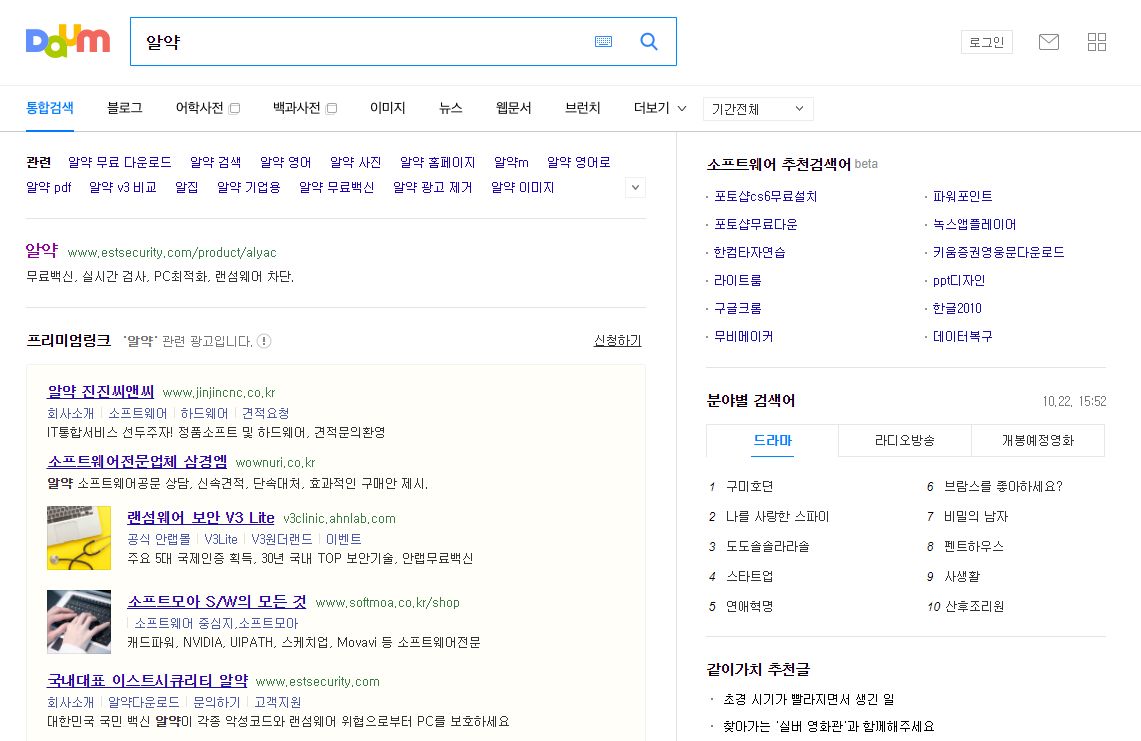Screen dimensions: 1141x741
Task: Click related search 알약 광고 제거
Action: (x=432, y=188)
